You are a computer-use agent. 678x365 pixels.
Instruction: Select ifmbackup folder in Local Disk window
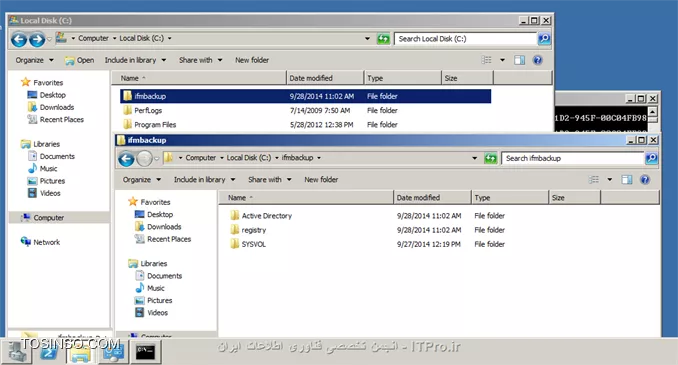305,96
